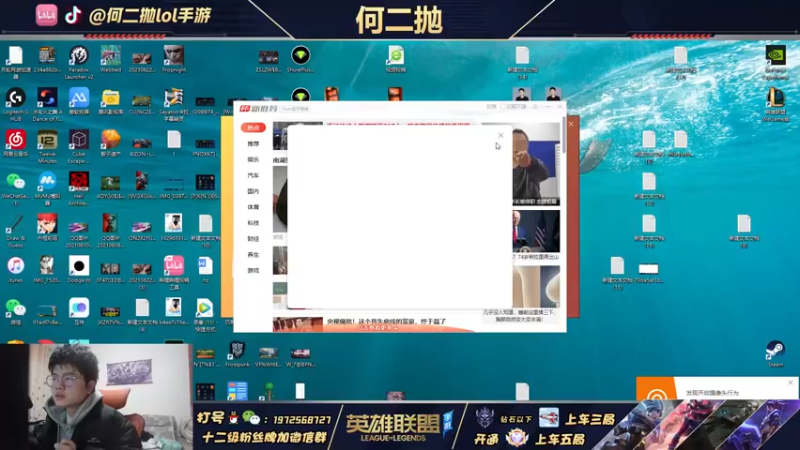Open the 骰子遗产 game icon
Image resolution: width=800 pixels, height=450 pixels.
110,139
